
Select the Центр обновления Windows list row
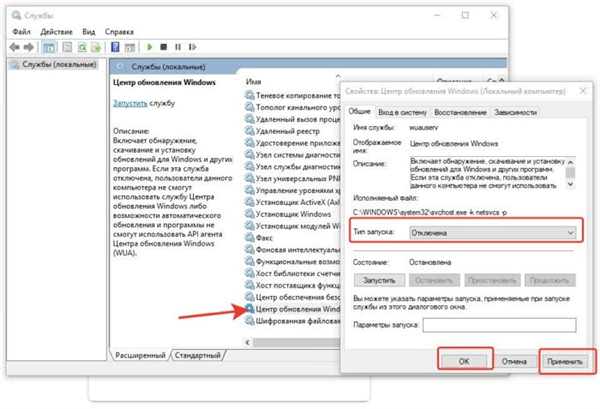tap(292, 309)
